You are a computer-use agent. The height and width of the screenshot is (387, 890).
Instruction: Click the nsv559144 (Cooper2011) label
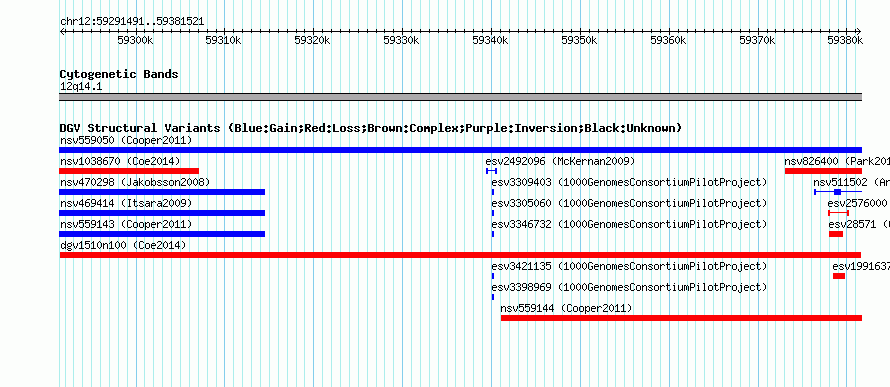click(x=566, y=308)
